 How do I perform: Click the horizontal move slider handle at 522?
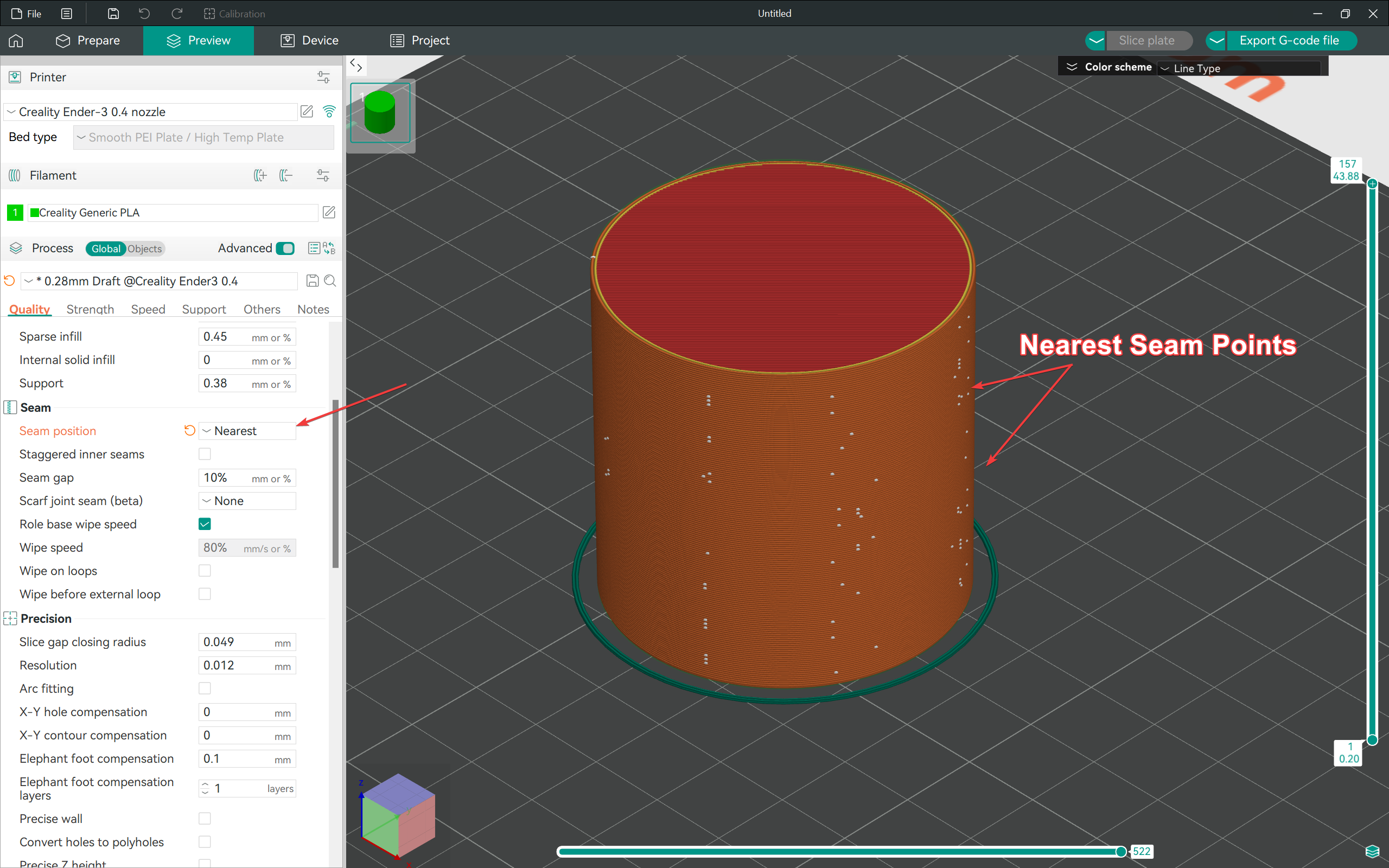pyautogui.click(x=1120, y=851)
